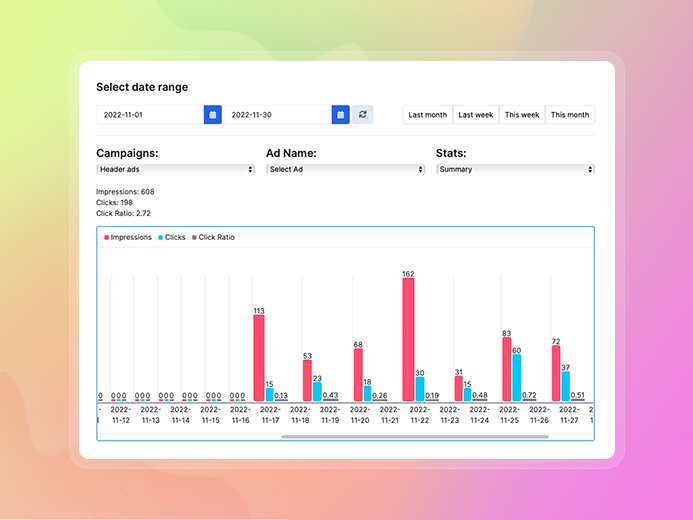
Task: Click the 2022-11-12 axis date label
Action: click(121, 415)
